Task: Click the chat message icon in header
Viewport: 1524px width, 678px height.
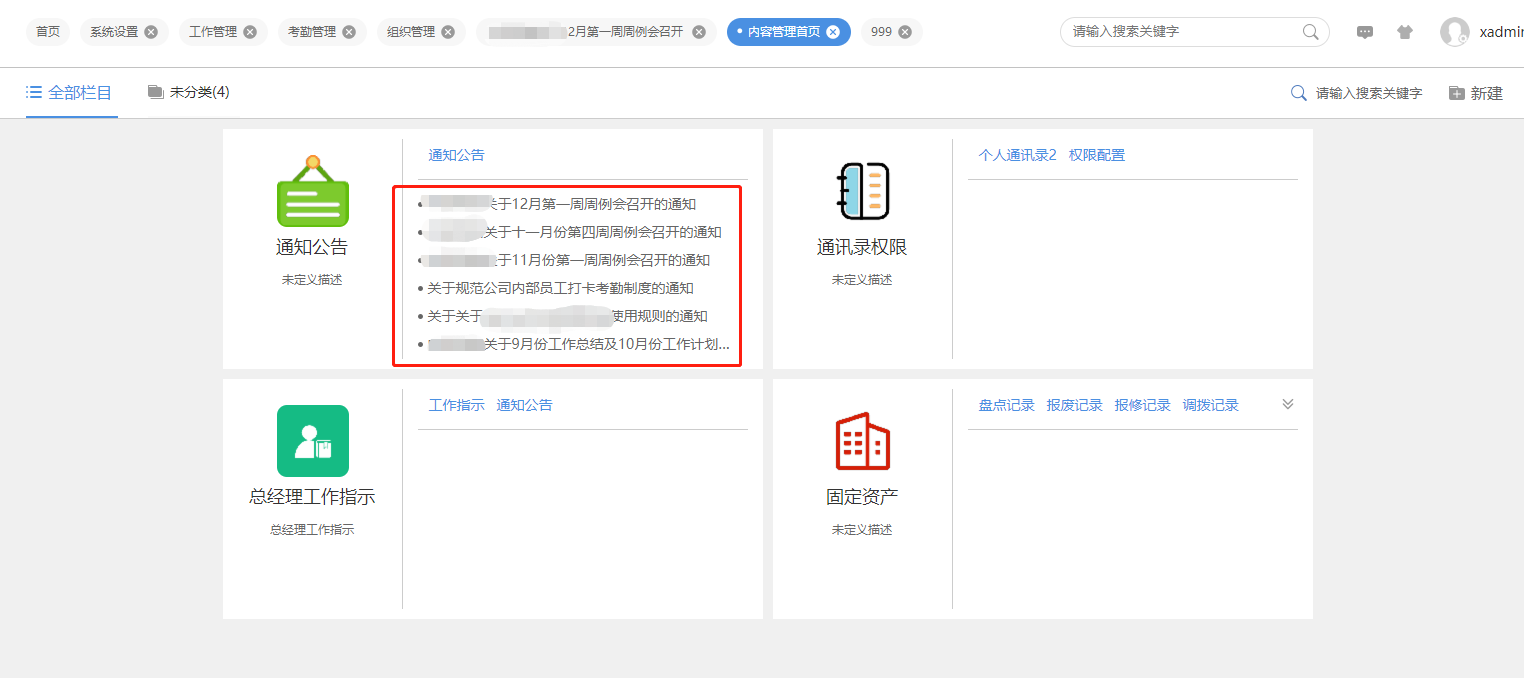Action: (1364, 32)
